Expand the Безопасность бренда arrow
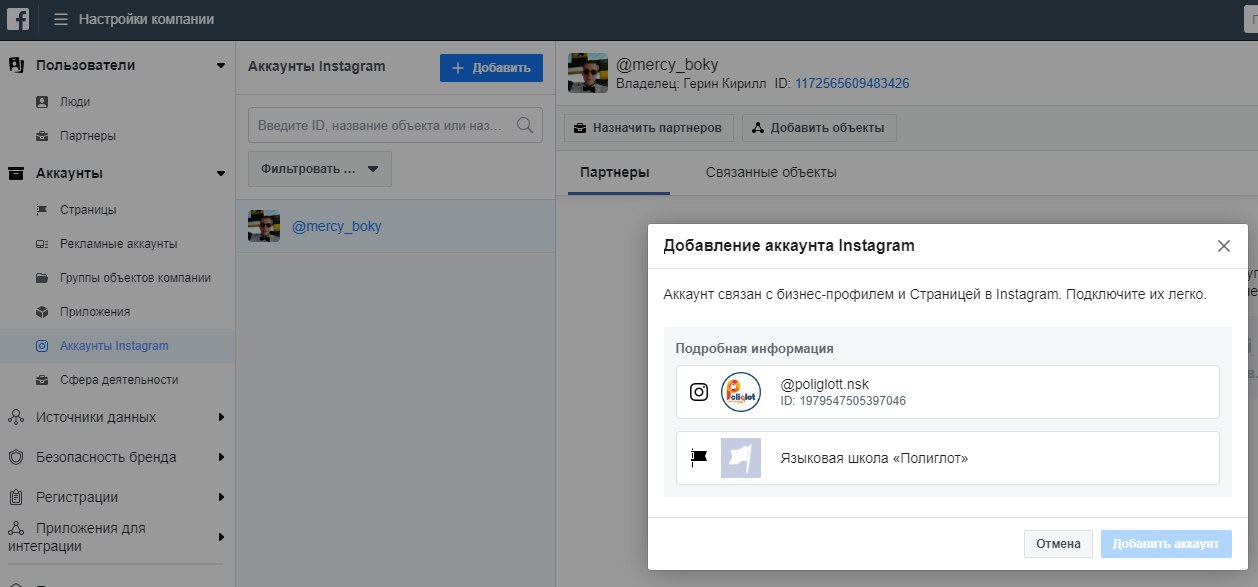This screenshot has width=1258, height=587. (x=221, y=457)
